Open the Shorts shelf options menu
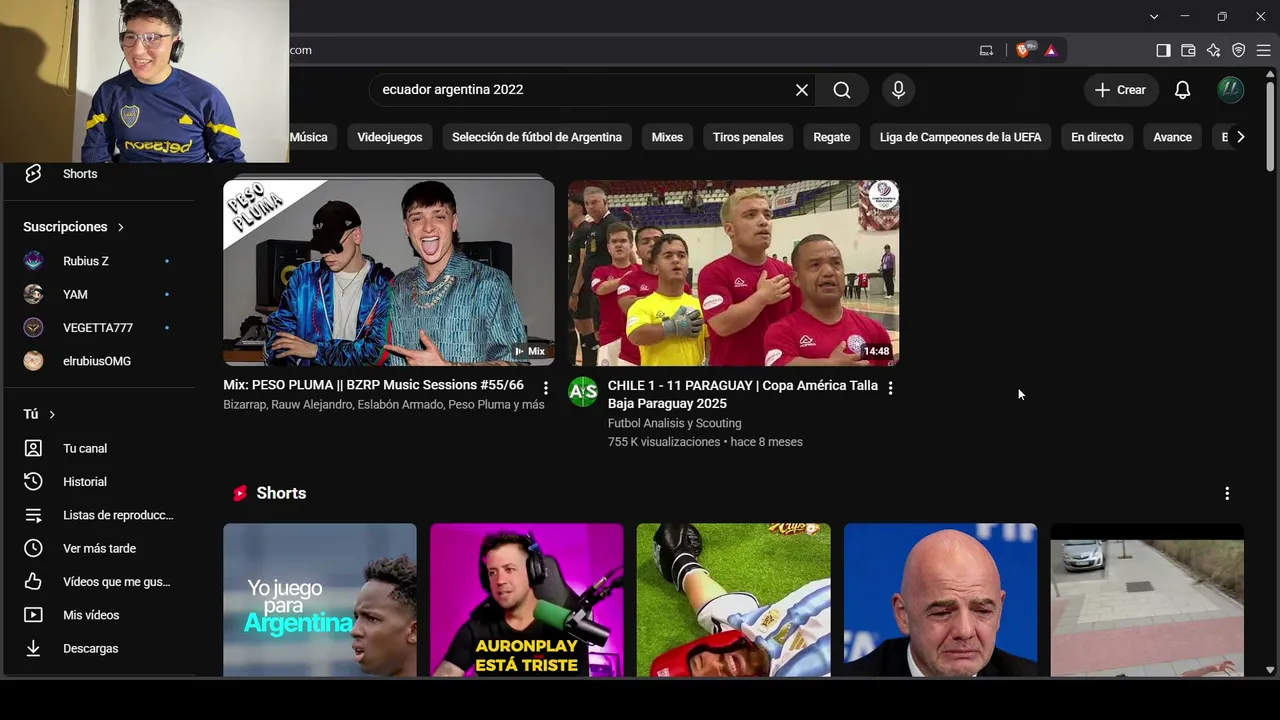The height and width of the screenshot is (720, 1280). click(x=1227, y=493)
